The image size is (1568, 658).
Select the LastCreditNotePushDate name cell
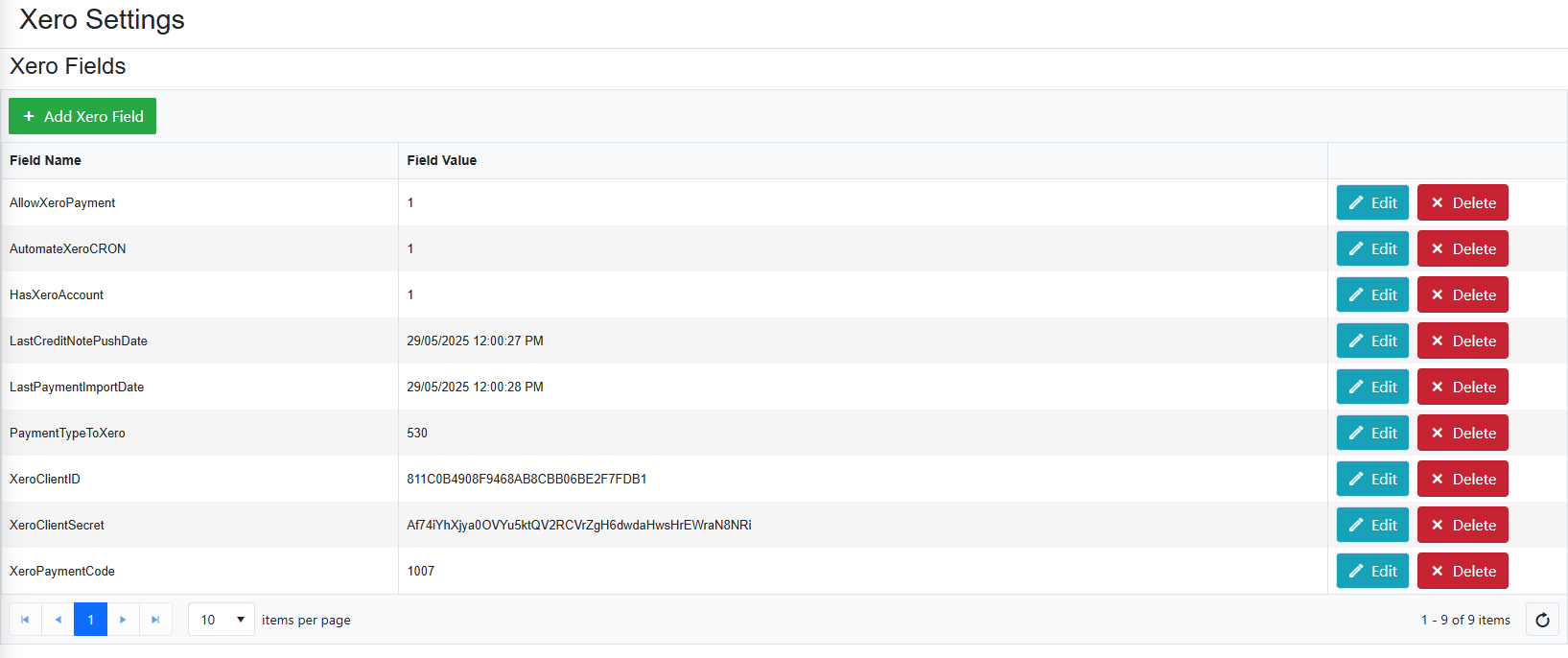click(x=199, y=341)
